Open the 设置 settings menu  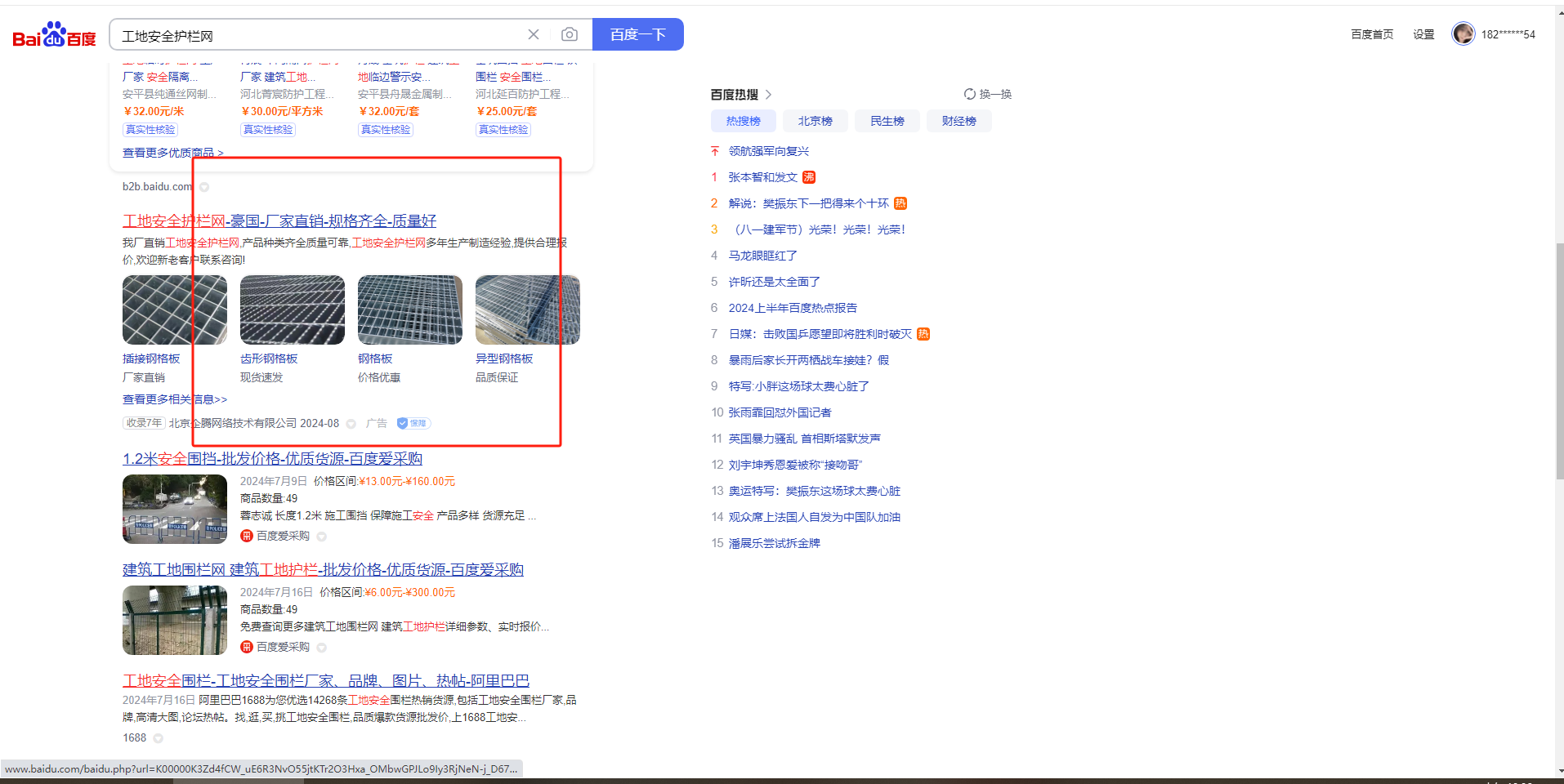(1423, 34)
